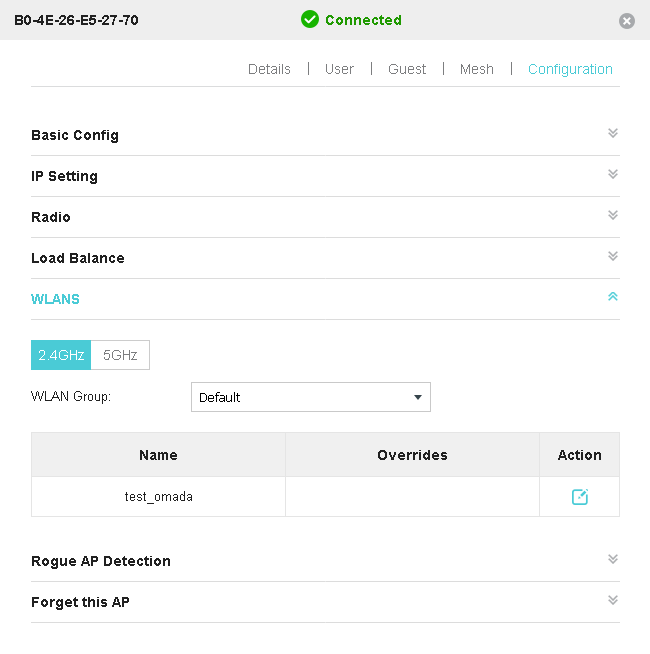The height and width of the screenshot is (654, 650).
Task: Switch to the 5GHz band
Action: pos(120,355)
